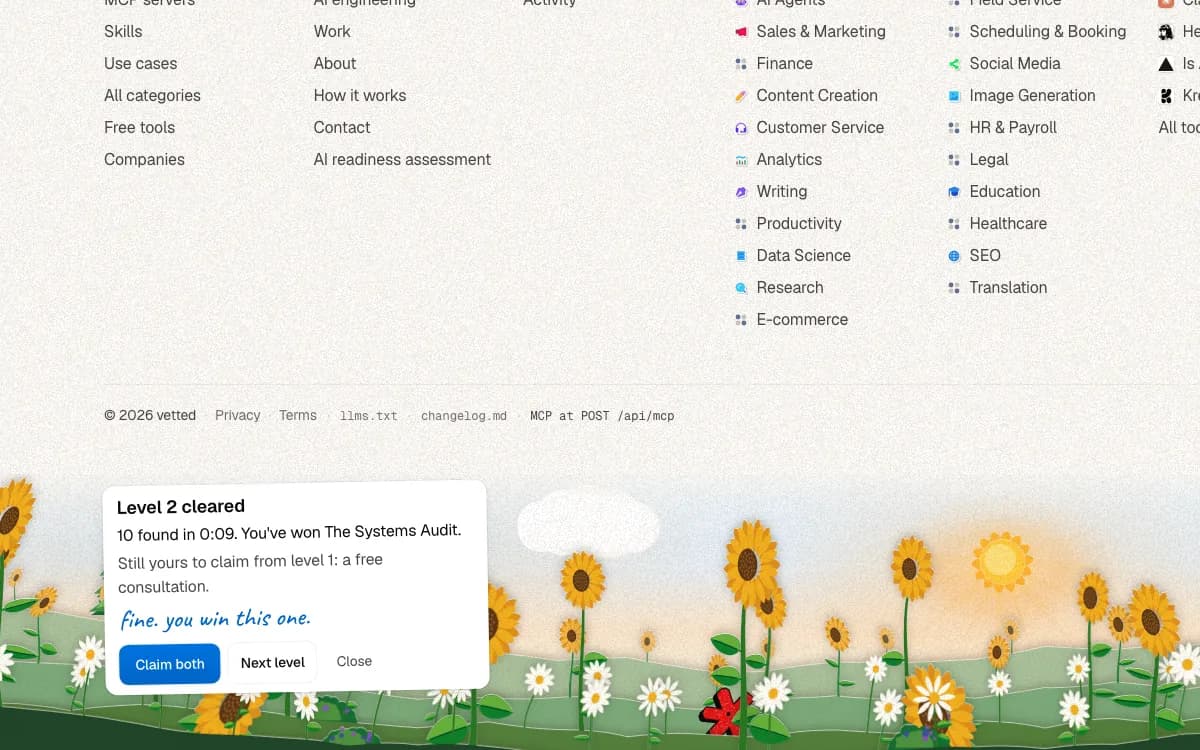Open the Image Generation category
The height and width of the screenshot is (750, 1200).
(1033, 96)
